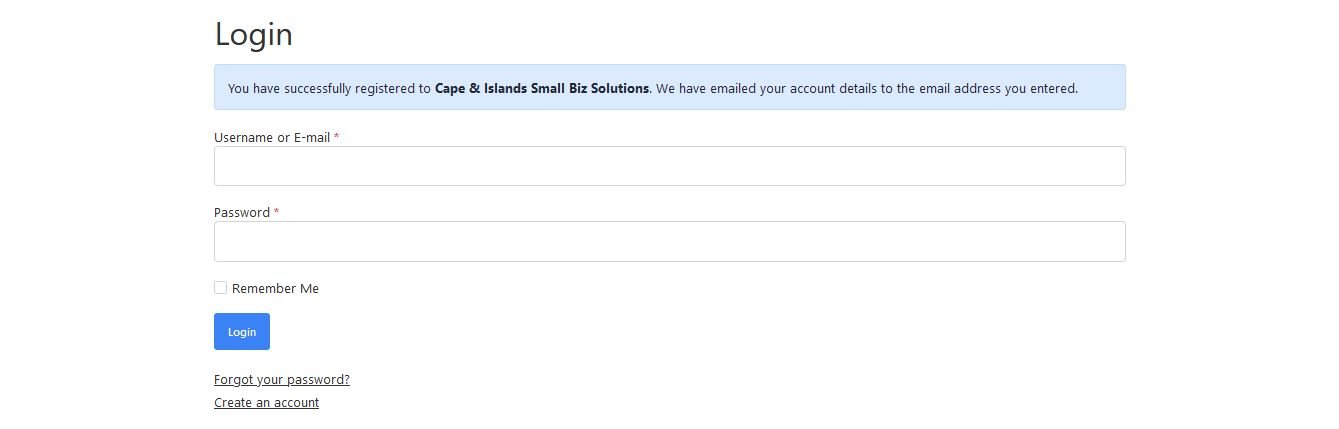Click the Password field label

click(x=242, y=213)
